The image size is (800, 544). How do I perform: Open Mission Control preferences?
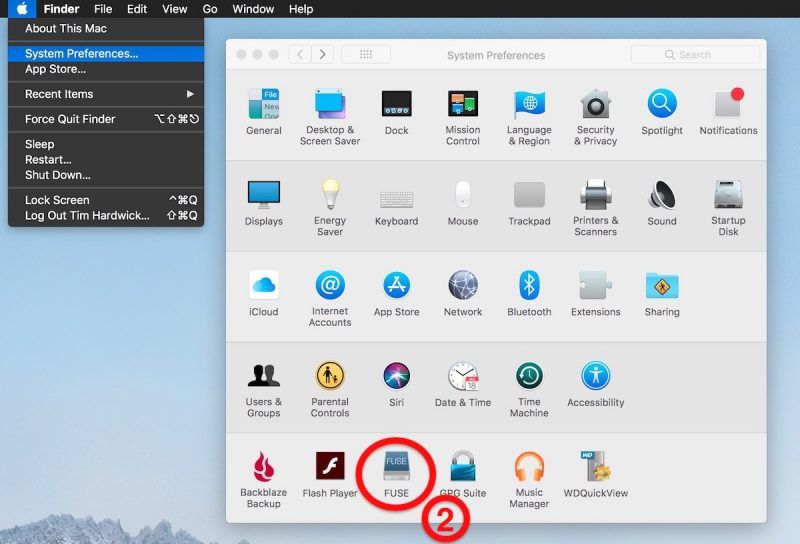point(463,105)
